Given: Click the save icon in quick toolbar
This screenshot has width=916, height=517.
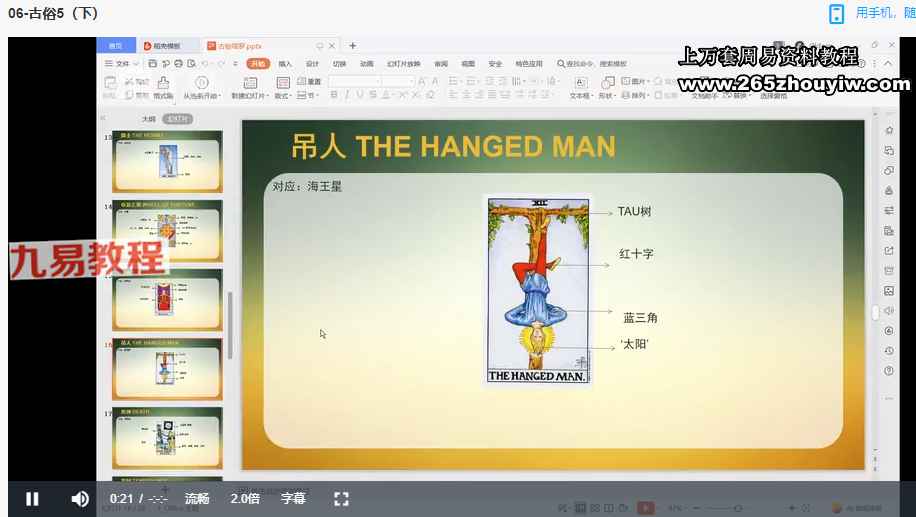Looking at the screenshot, I should (152, 64).
